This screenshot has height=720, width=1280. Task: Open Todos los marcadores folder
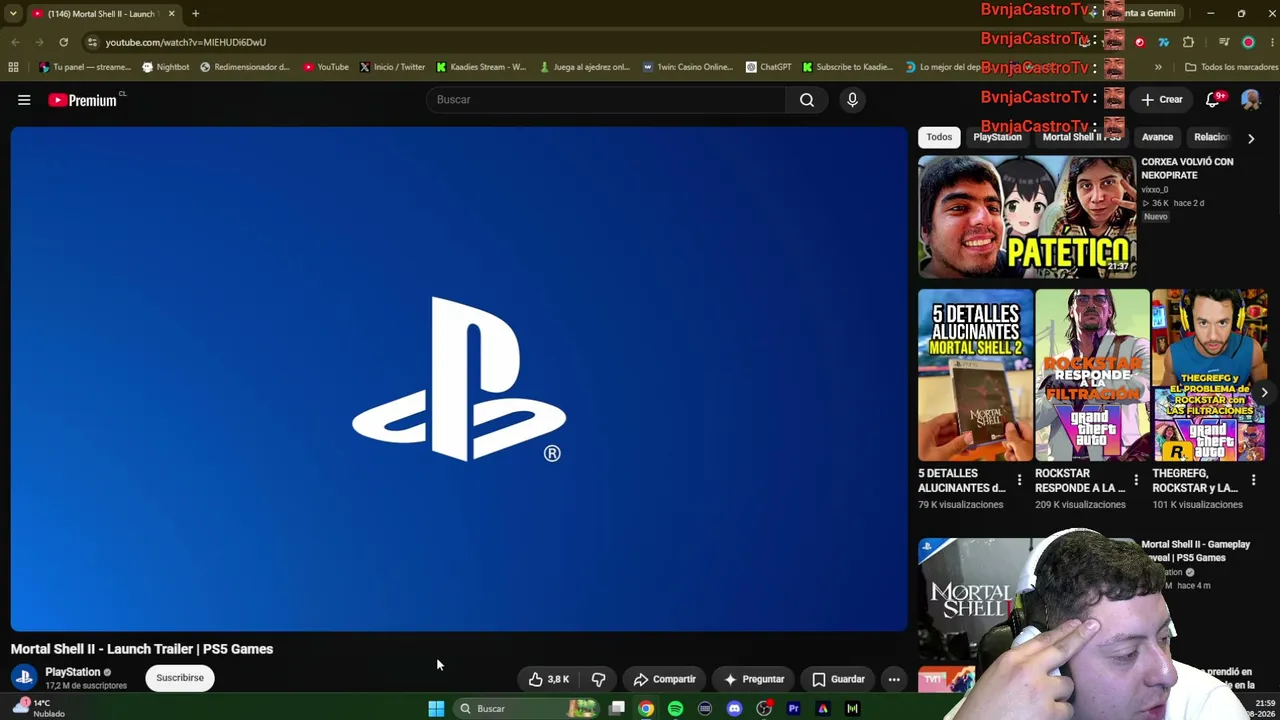tap(1231, 67)
